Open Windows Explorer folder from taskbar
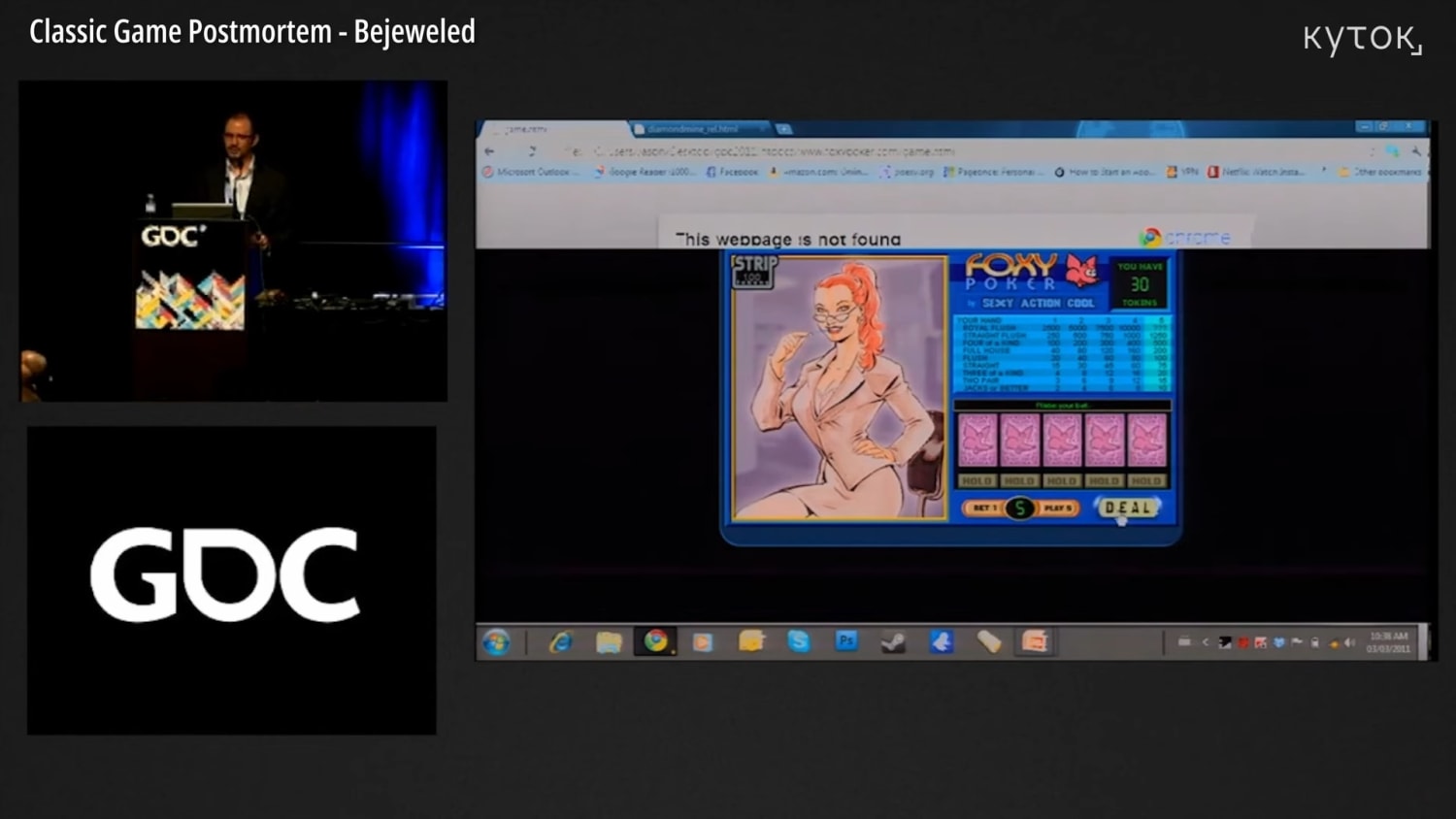 (609, 642)
